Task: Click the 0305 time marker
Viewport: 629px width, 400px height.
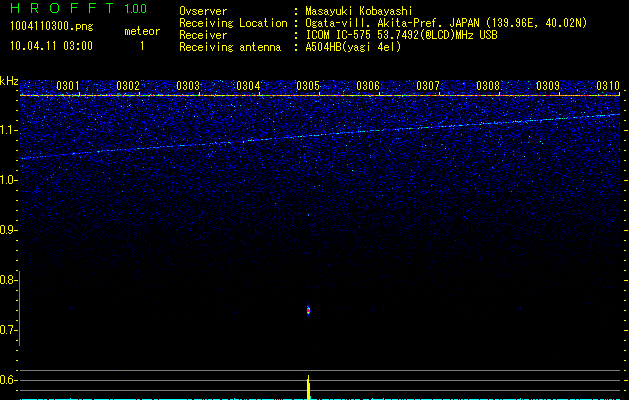Action: (x=308, y=86)
